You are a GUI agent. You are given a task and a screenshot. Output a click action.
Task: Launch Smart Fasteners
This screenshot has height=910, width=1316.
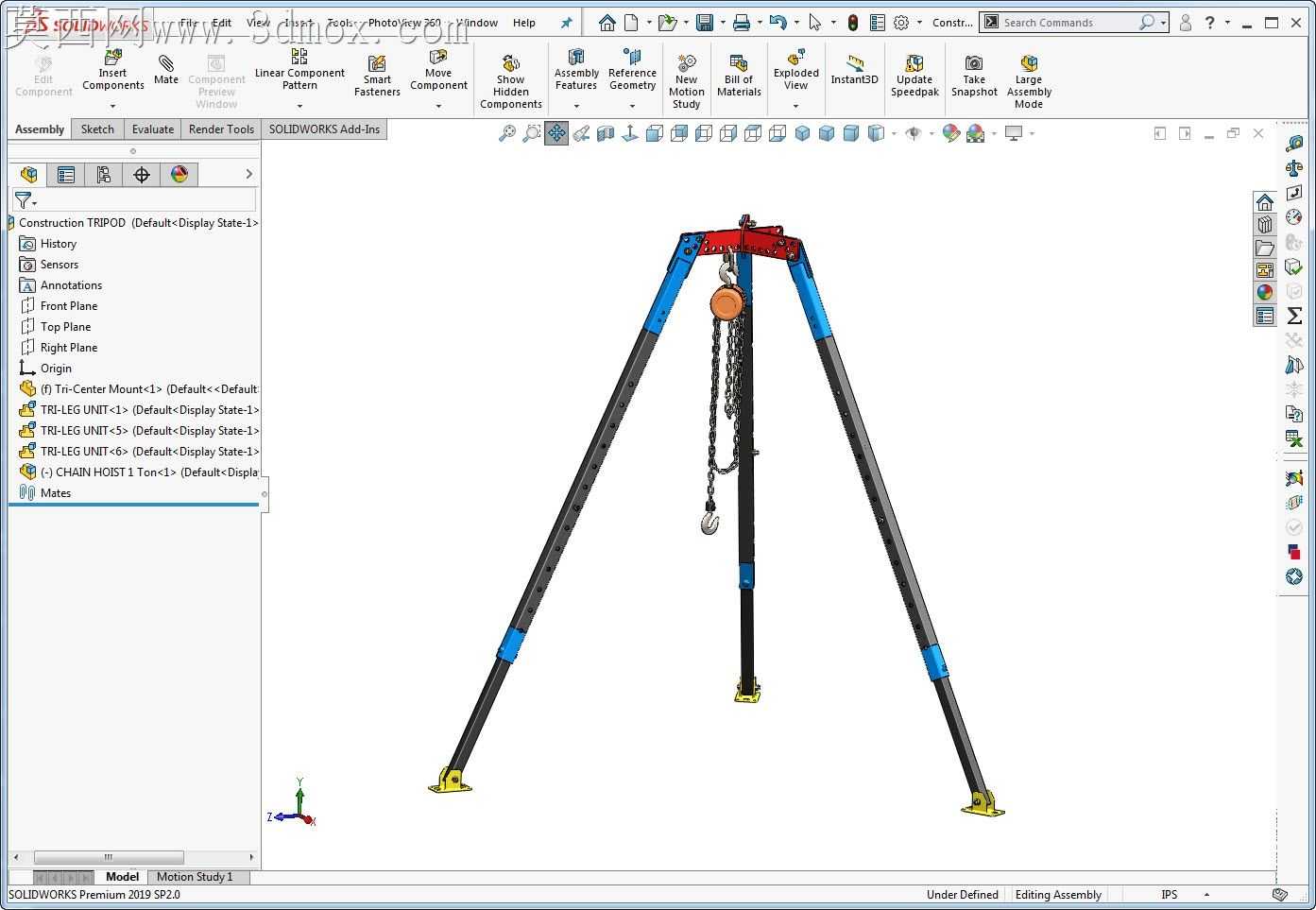tap(377, 75)
